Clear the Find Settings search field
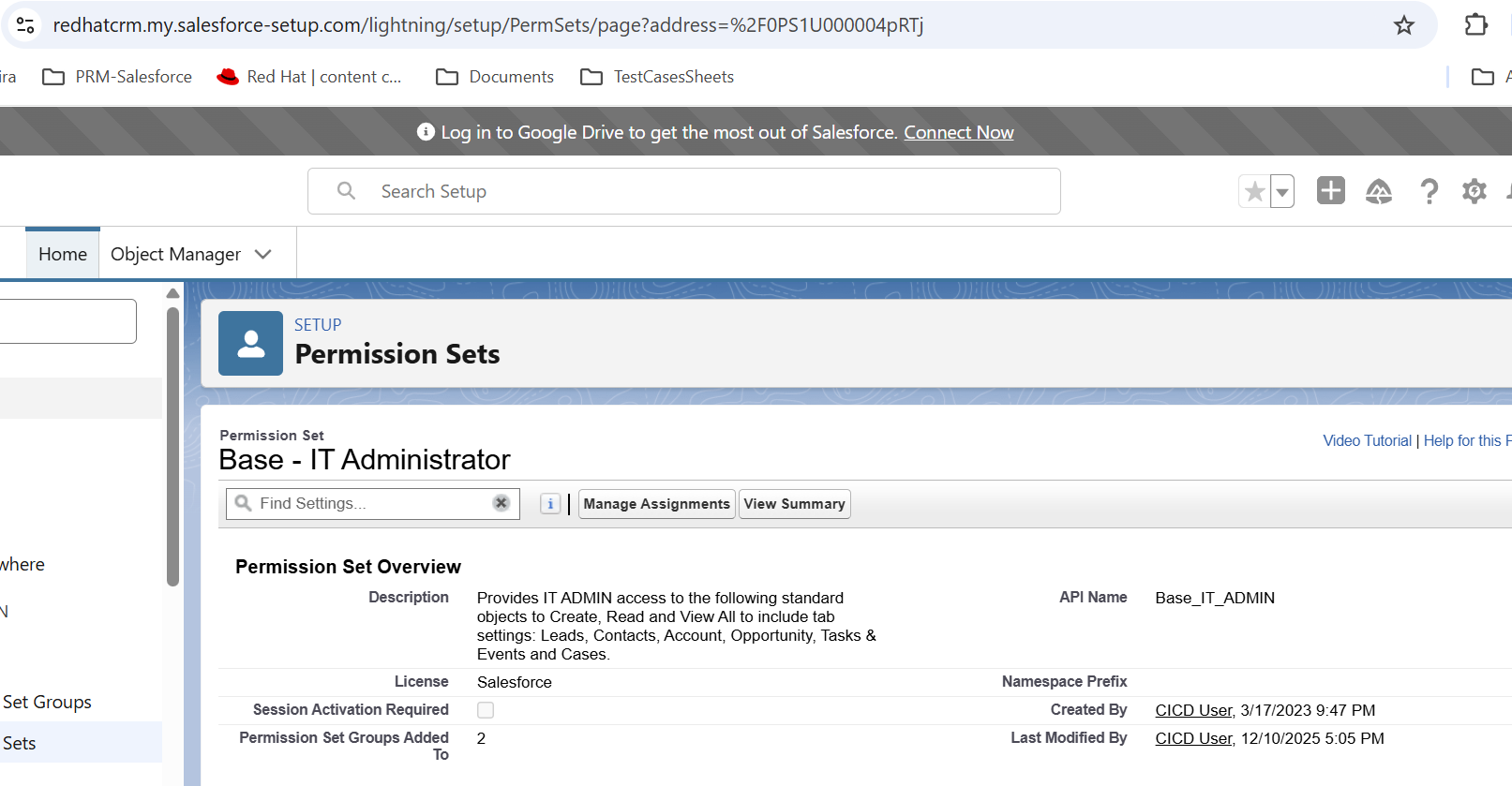This screenshot has width=1512, height=786. [x=502, y=503]
